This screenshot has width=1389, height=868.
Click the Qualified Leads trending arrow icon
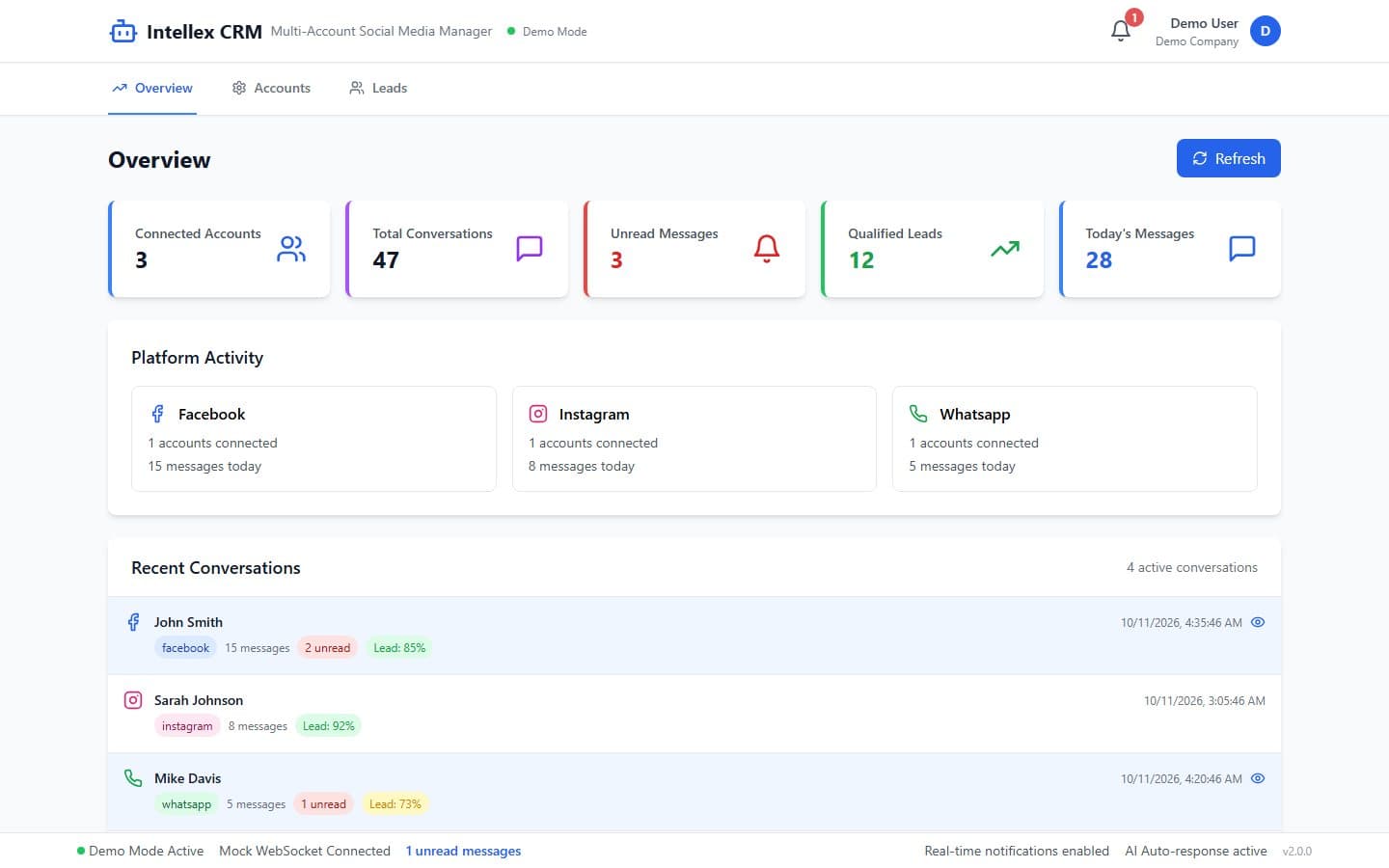(x=1005, y=249)
